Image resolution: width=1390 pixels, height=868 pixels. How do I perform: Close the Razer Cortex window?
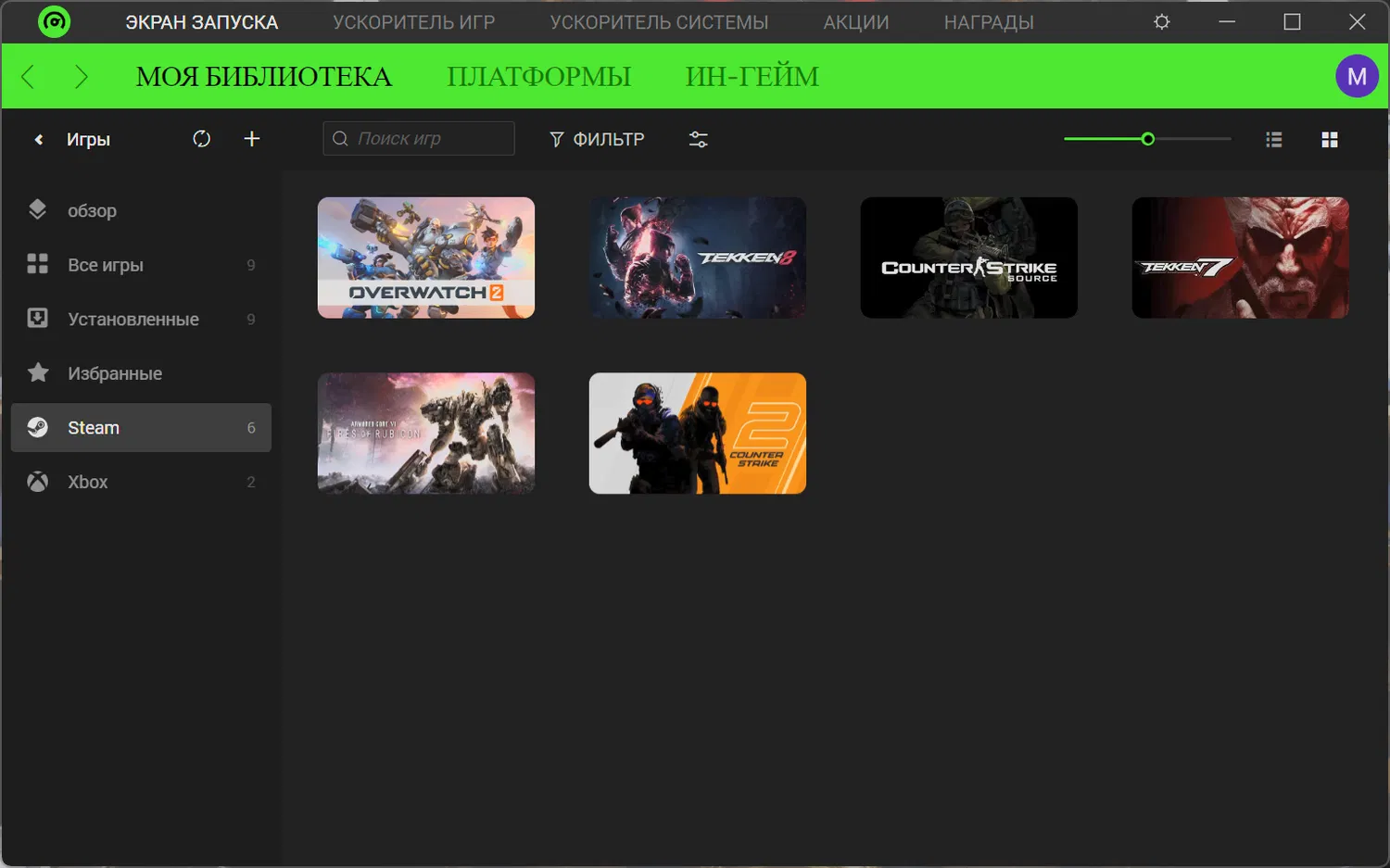[1357, 21]
